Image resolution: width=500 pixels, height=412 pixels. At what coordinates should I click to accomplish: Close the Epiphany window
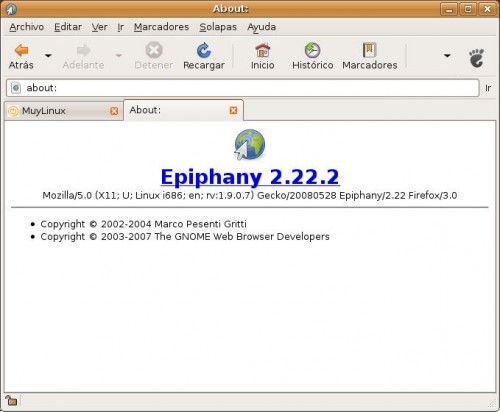point(487,9)
